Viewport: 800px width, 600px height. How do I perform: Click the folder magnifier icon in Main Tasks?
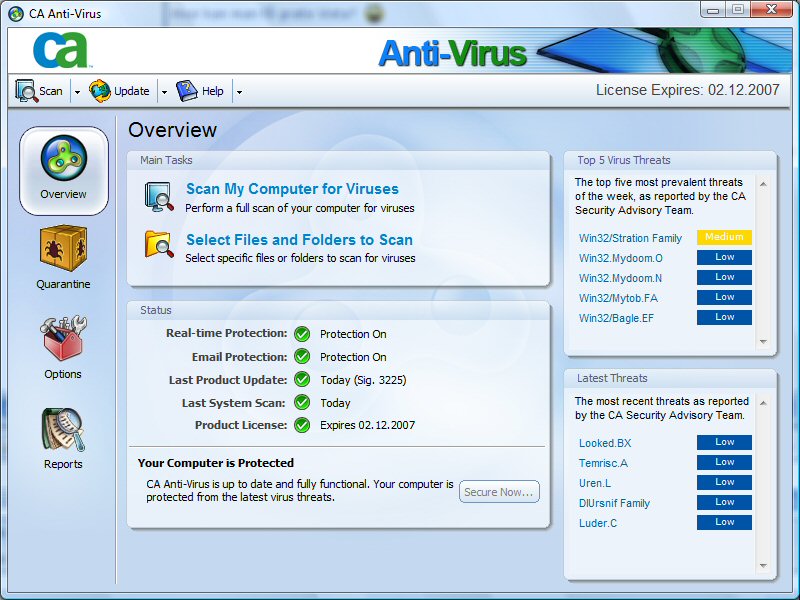[x=159, y=244]
